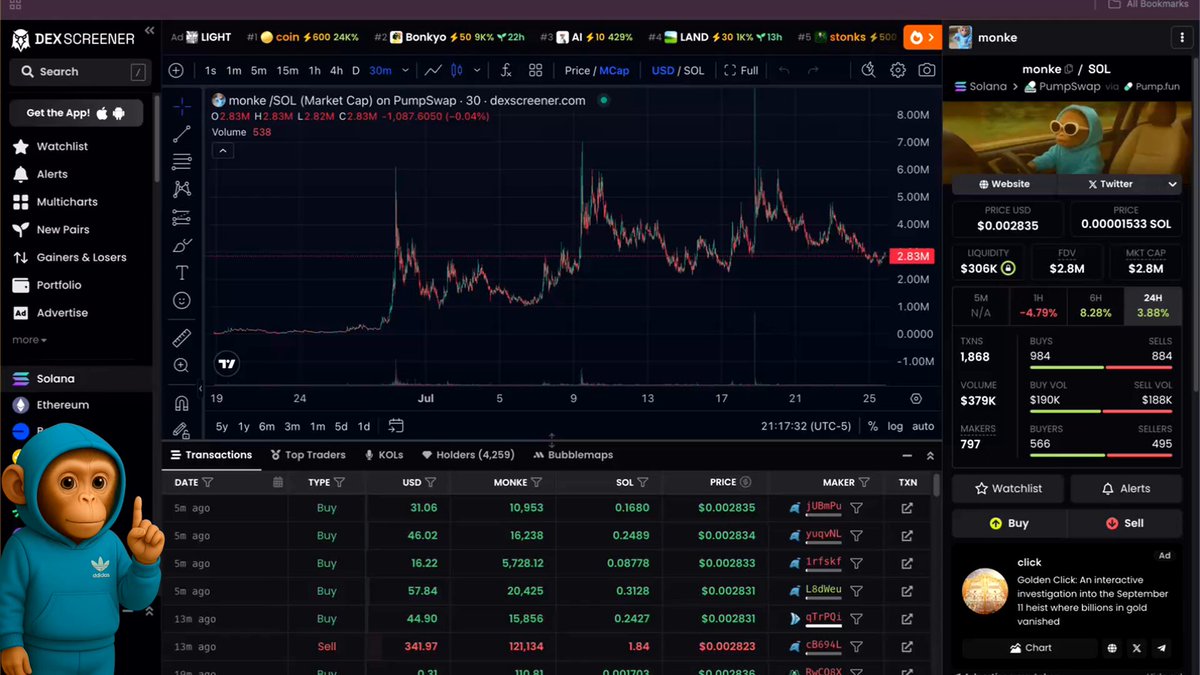Select the crosshair cursor tool
The width and height of the screenshot is (1200, 675).
point(182,105)
